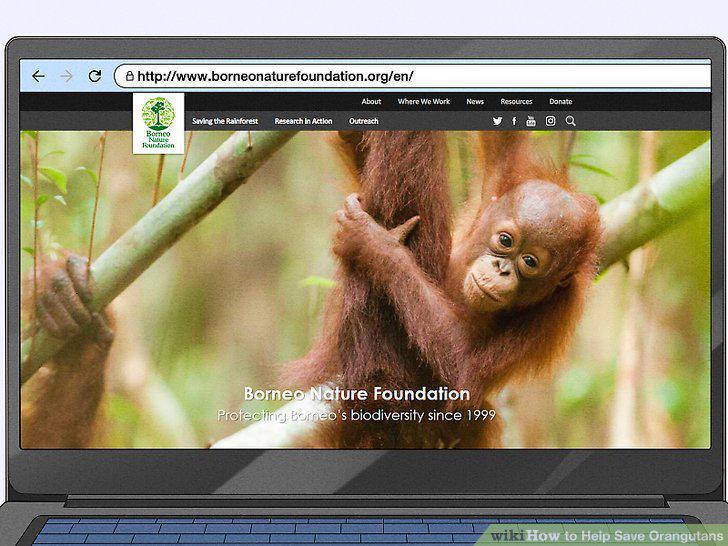Screen dimensions: 728x546
Task: Reload the page with refresh icon
Action: pos(95,76)
